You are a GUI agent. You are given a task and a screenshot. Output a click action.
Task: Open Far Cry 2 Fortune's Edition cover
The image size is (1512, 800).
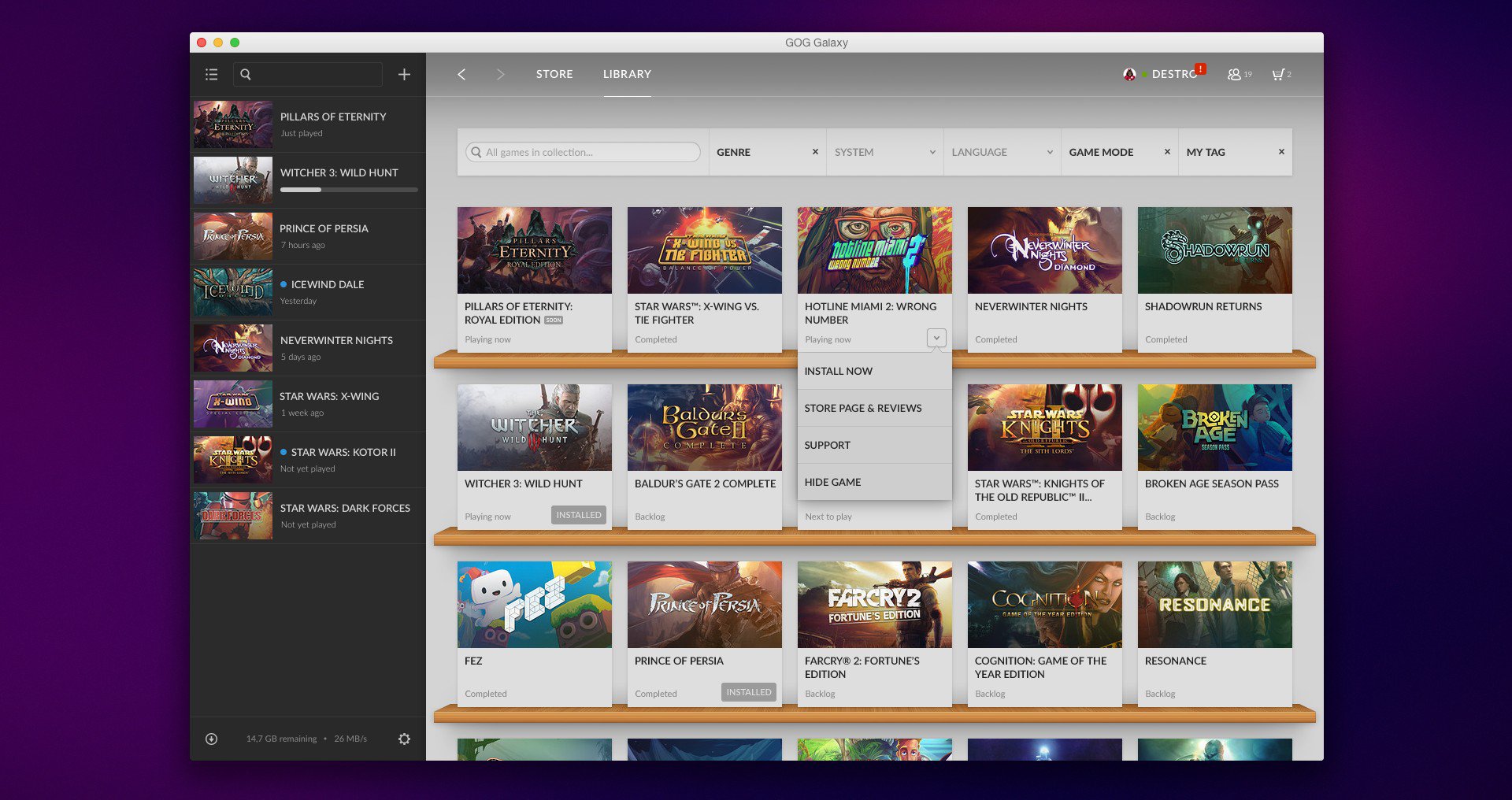(875, 605)
